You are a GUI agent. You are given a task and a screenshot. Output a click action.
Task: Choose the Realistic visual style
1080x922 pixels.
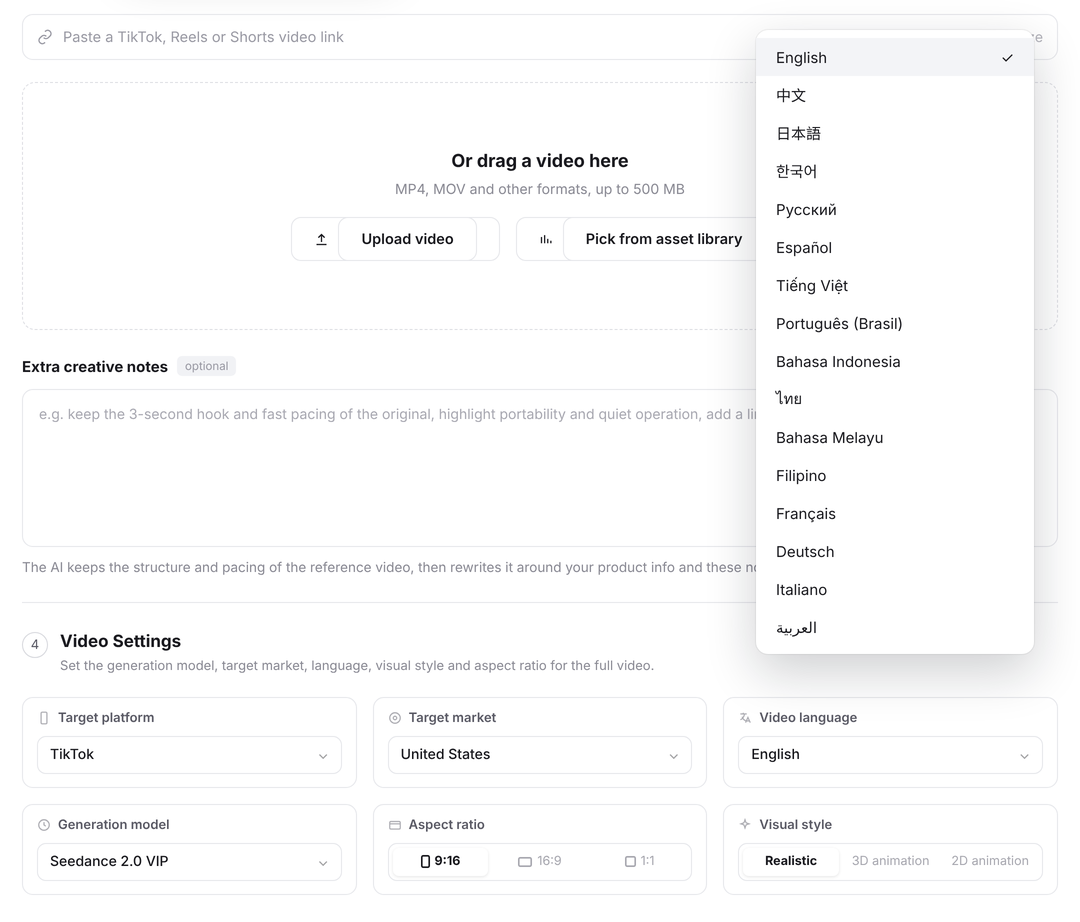(791, 861)
